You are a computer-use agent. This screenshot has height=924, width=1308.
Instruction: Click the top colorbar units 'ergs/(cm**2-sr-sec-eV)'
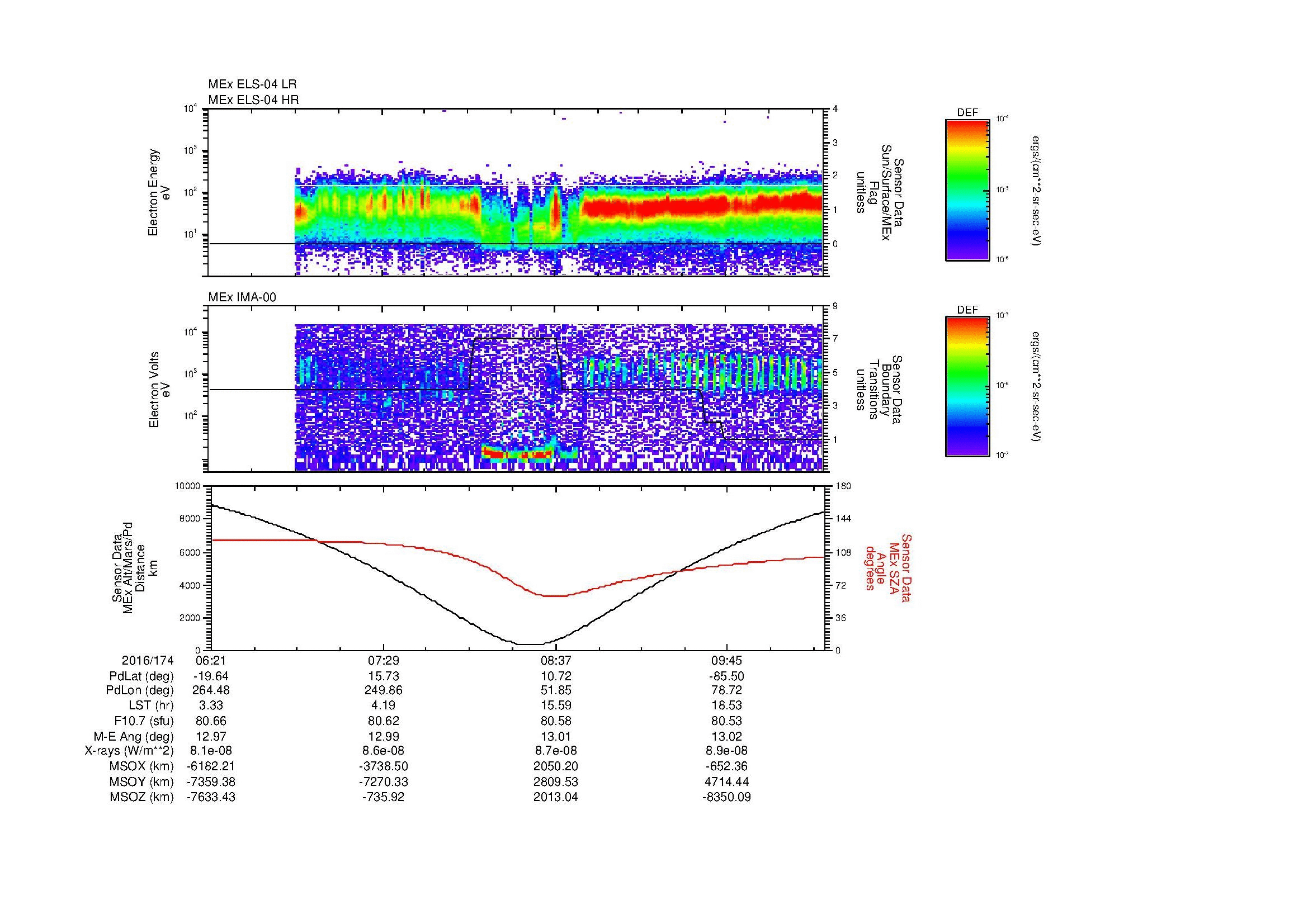click(x=1037, y=190)
